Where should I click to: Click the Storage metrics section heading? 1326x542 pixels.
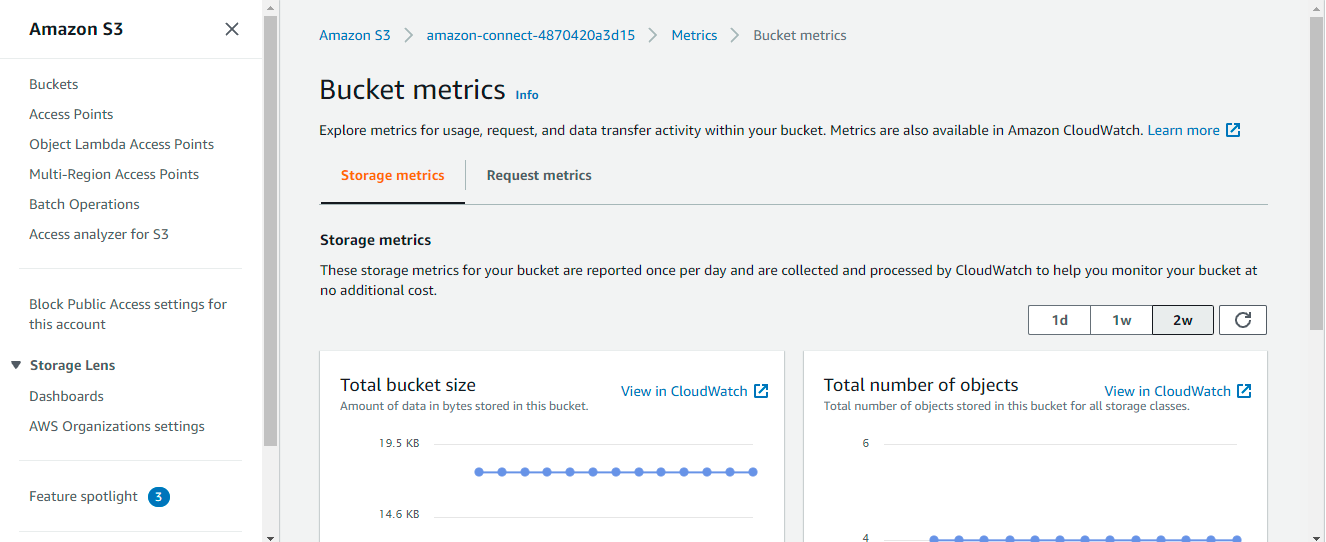pos(376,240)
